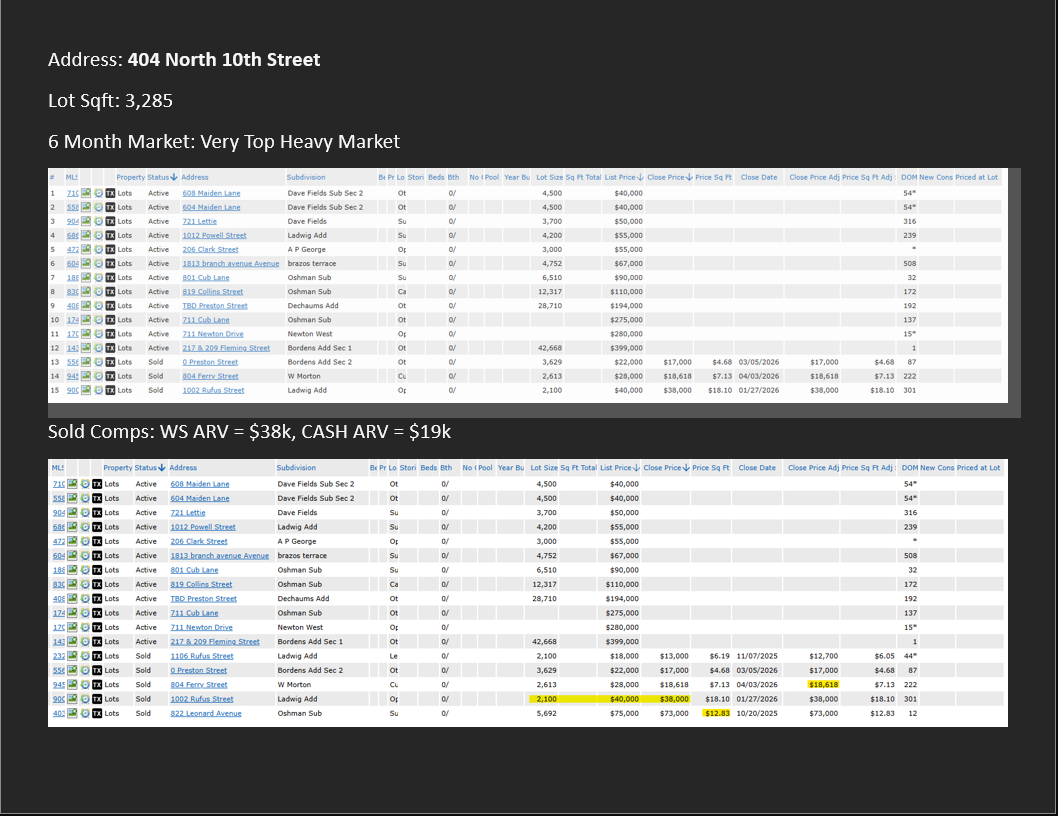Click Property column header in 6 Month Market table
This screenshot has width=1058, height=816.
click(131, 178)
